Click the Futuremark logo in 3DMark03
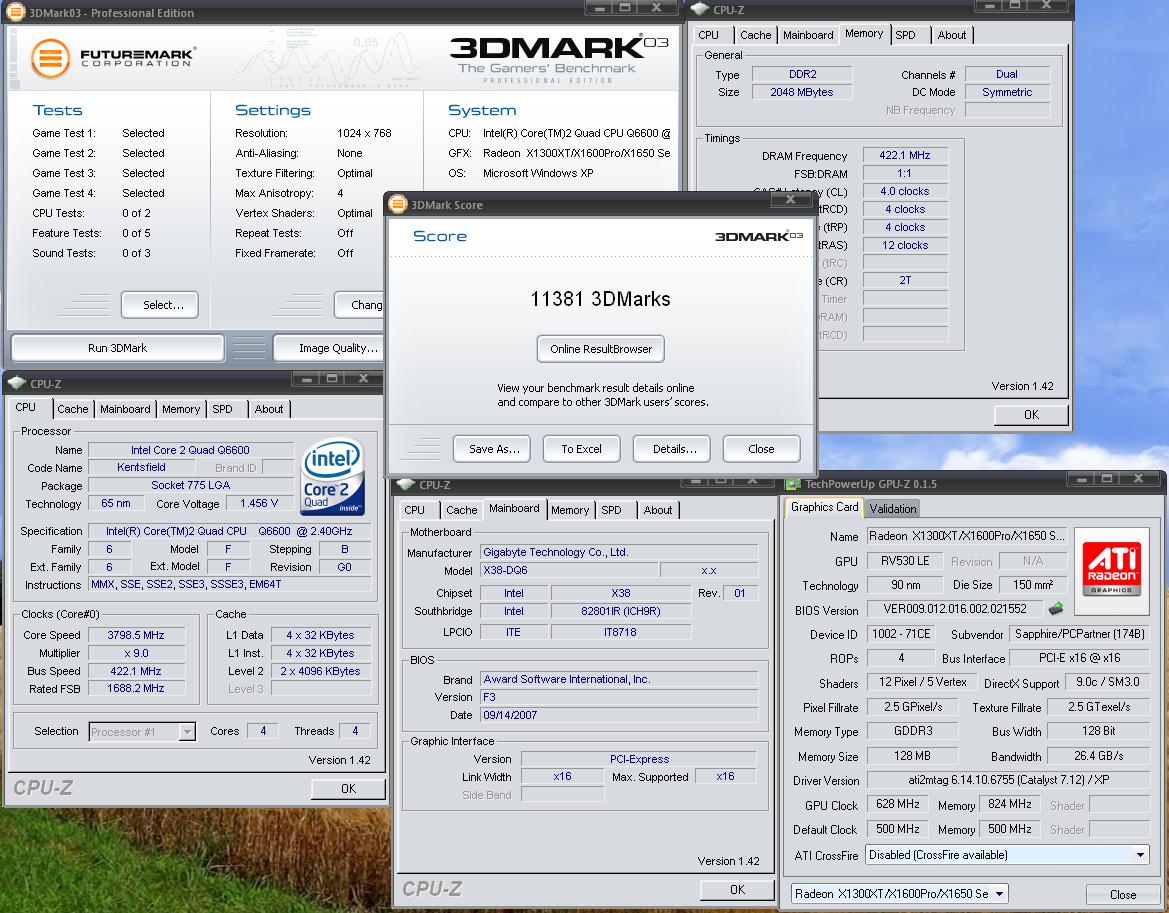 click(113, 58)
